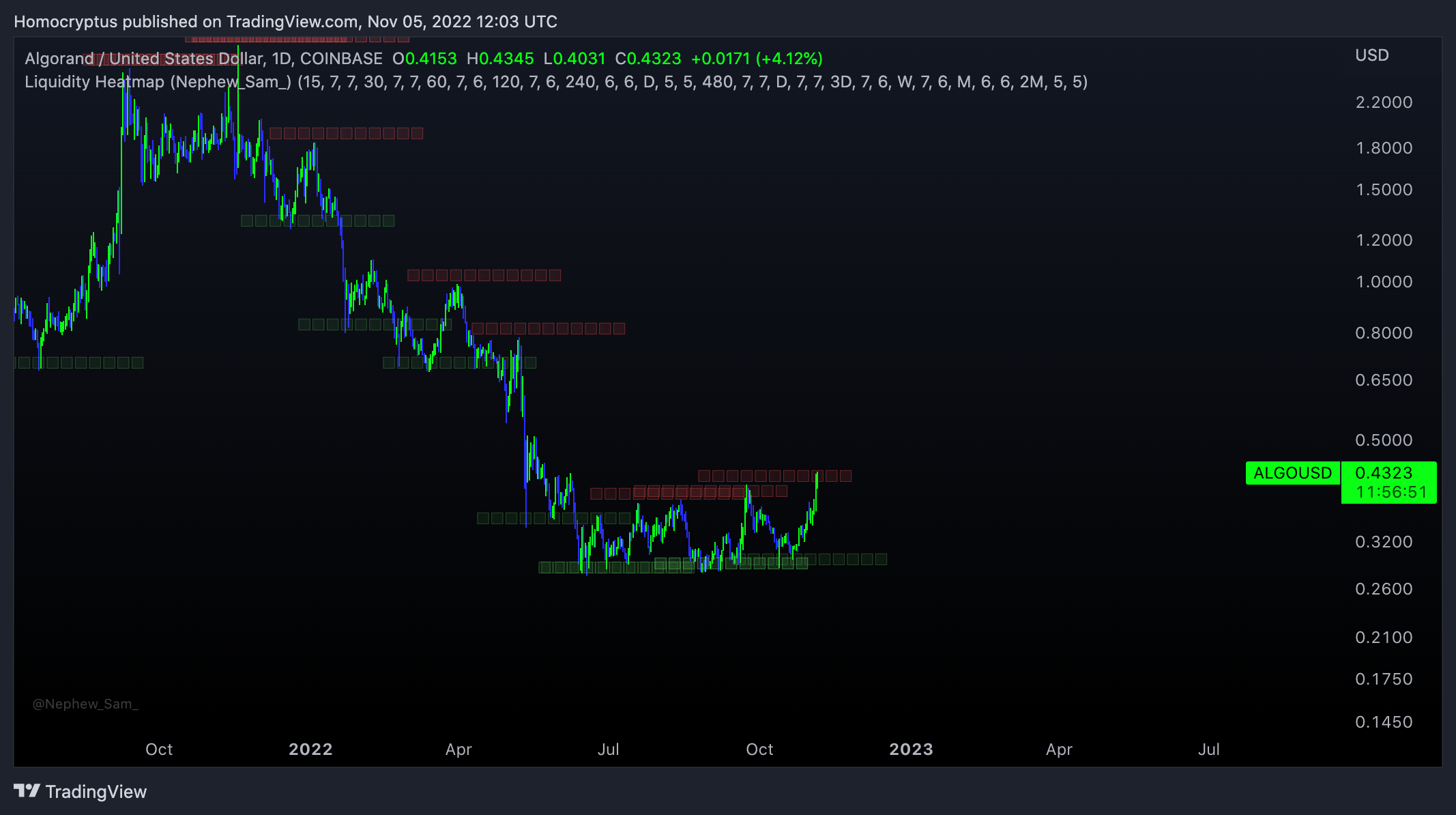Click the current price label 0.4323
Image resolution: width=1456 pixels, height=815 pixels.
point(1384,473)
